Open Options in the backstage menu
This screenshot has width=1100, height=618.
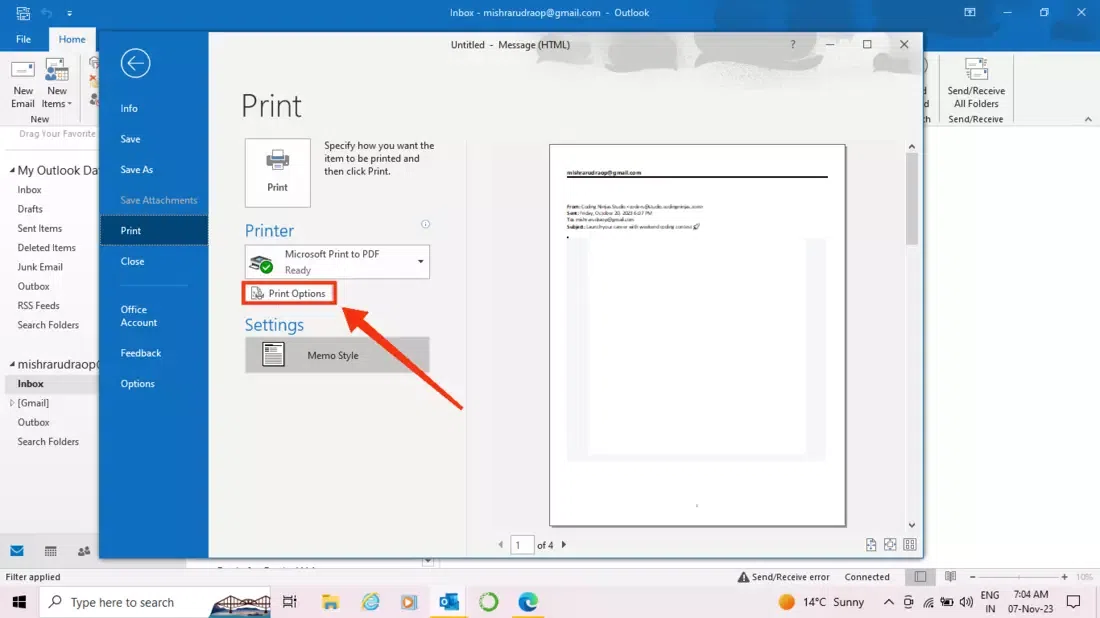coord(138,384)
